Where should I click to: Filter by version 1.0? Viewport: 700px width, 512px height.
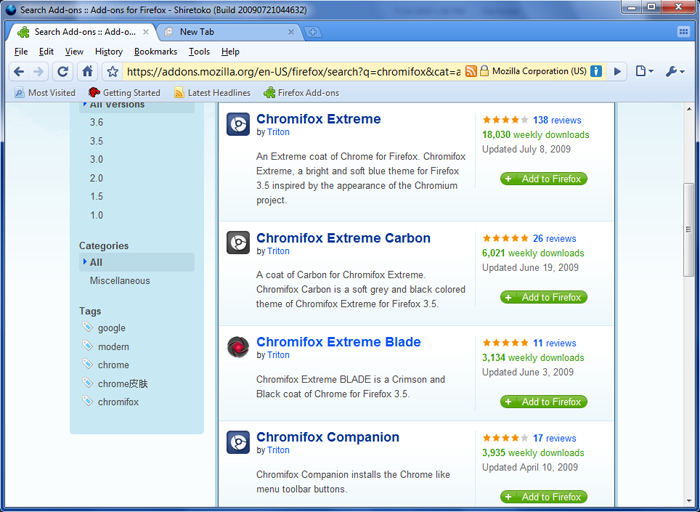96,215
